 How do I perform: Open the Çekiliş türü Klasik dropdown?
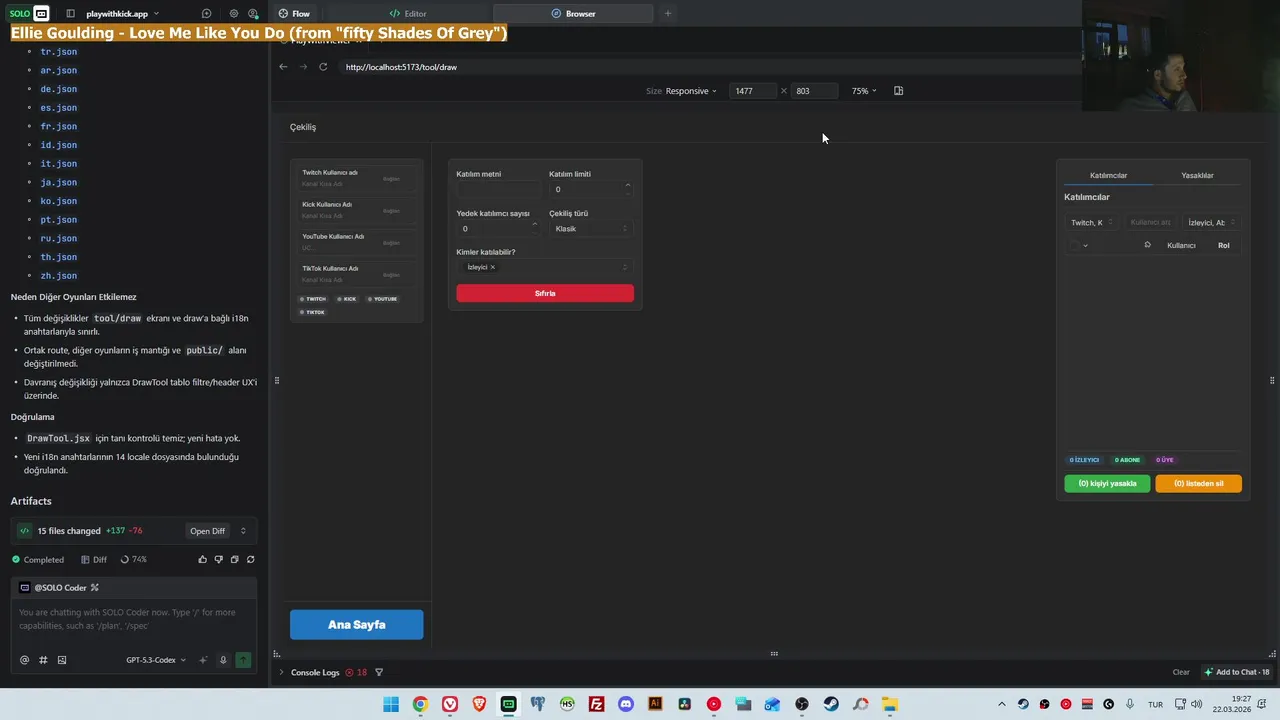(x=591, y=229)
